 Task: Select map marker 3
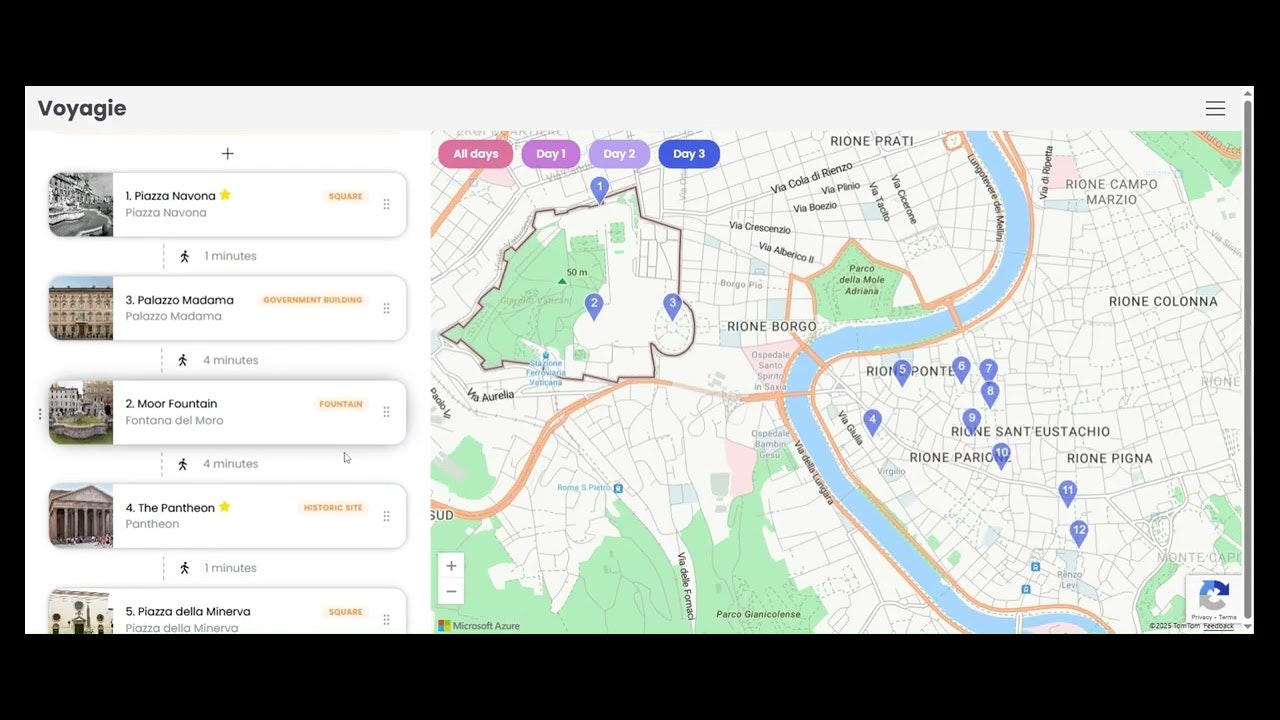pyautogui.click(x=672, y=306)
